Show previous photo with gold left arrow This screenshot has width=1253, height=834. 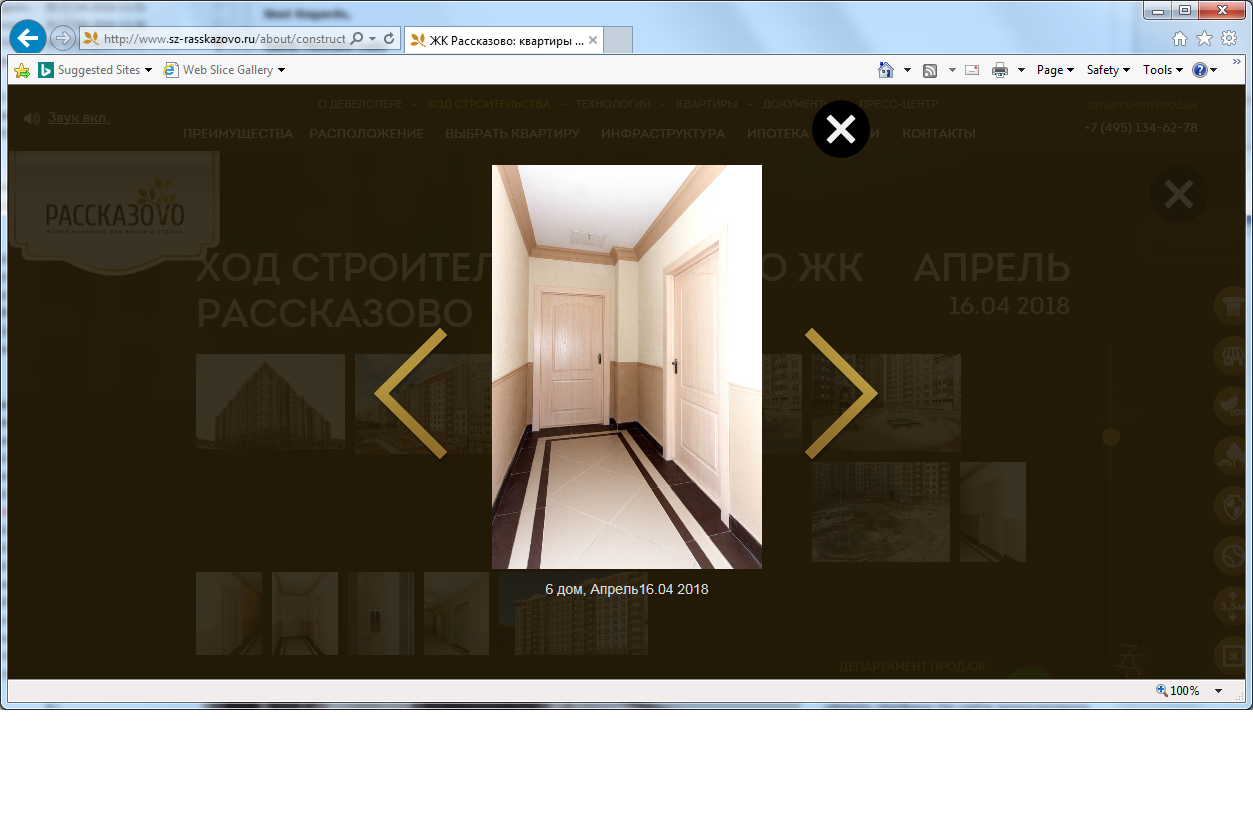pos(410,393)
